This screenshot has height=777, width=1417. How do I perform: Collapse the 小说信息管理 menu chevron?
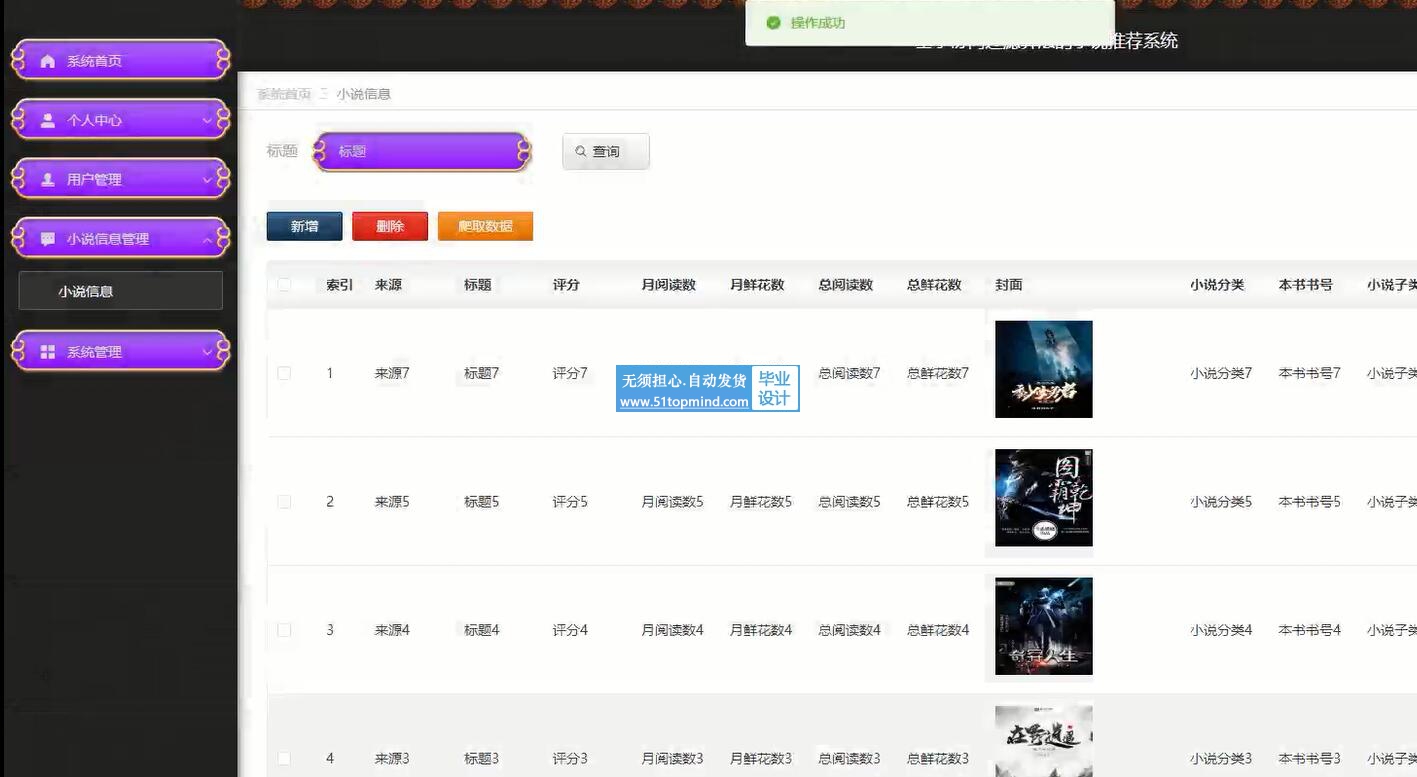[x=207, y=239]
